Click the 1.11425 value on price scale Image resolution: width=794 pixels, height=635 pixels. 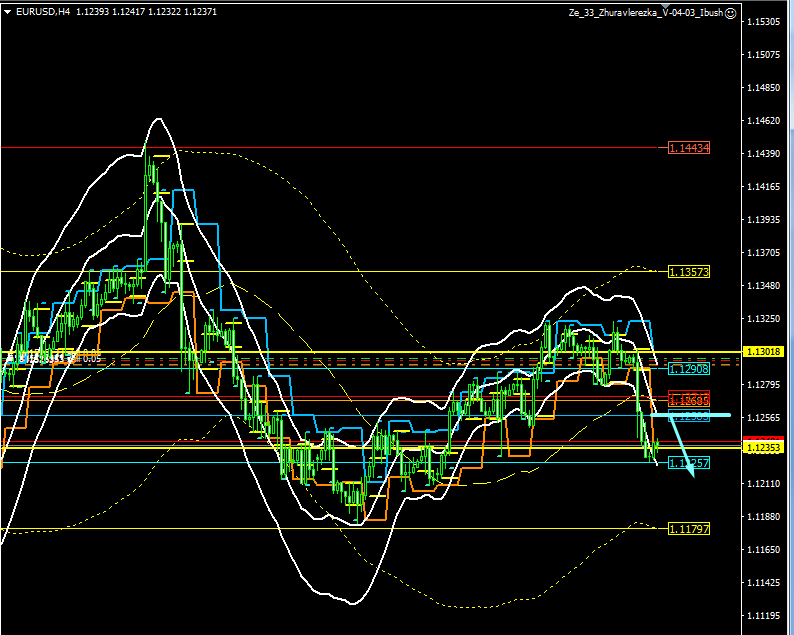point(764,583)
